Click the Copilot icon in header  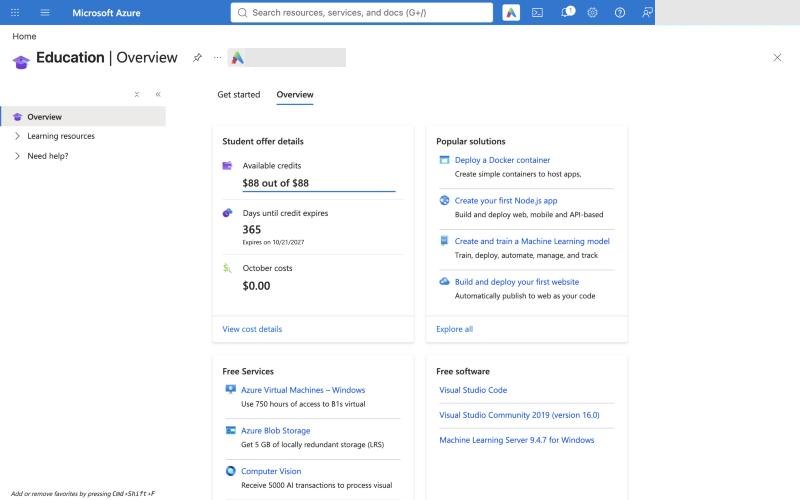tap(511, 13)
